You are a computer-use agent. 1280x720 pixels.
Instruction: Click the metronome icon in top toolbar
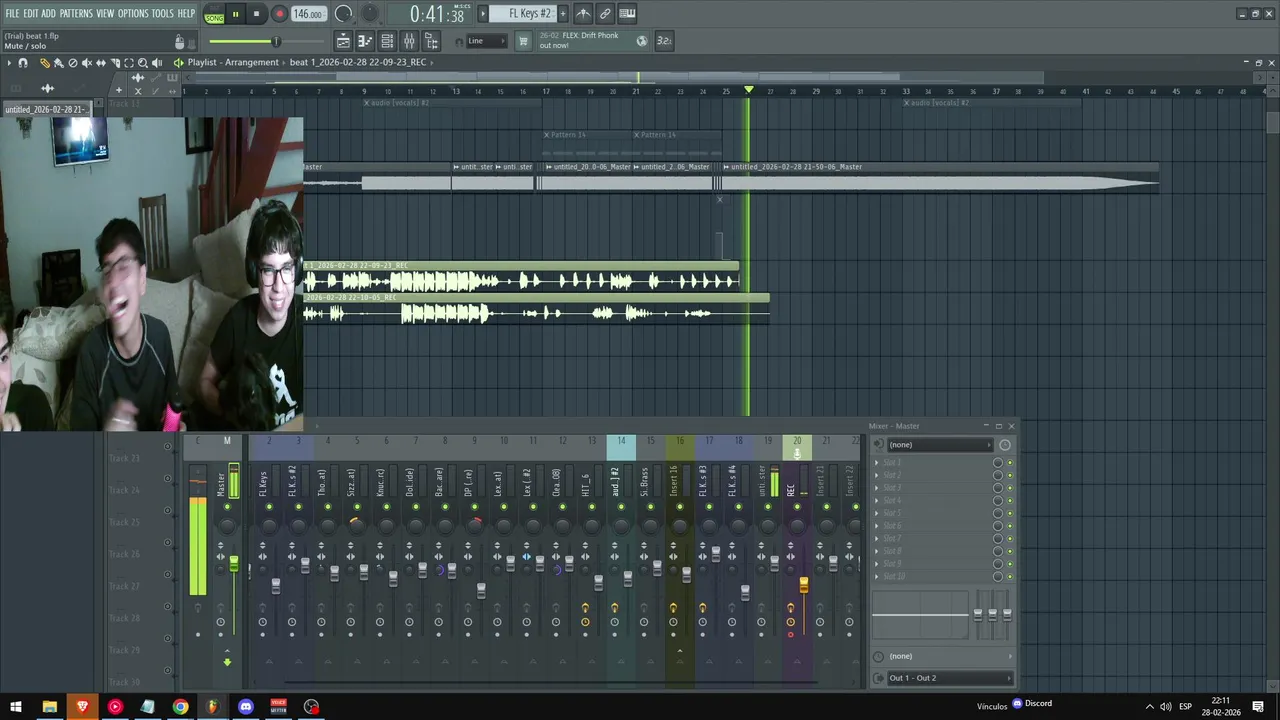[x=583, y=13]
